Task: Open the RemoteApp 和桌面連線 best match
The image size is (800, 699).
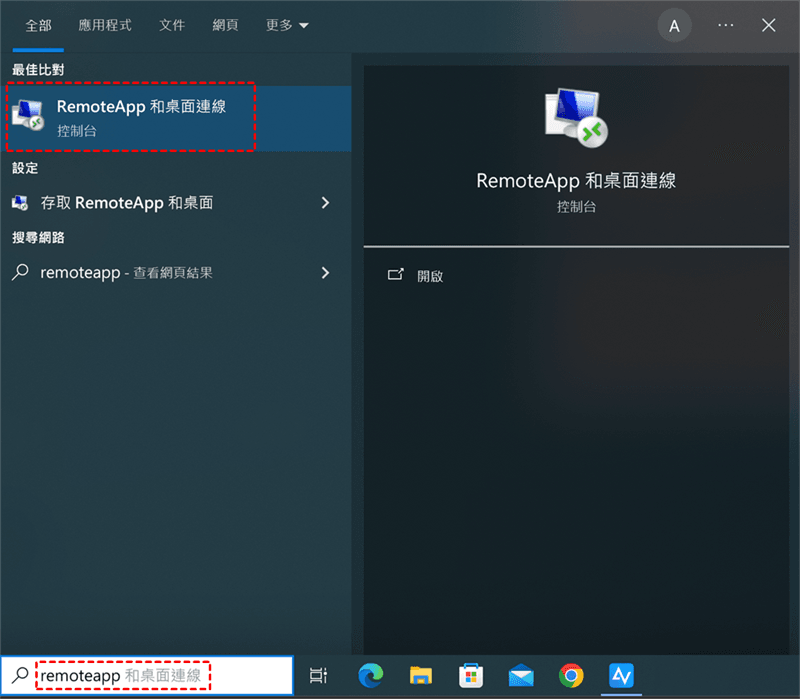Action: (176, 118)
